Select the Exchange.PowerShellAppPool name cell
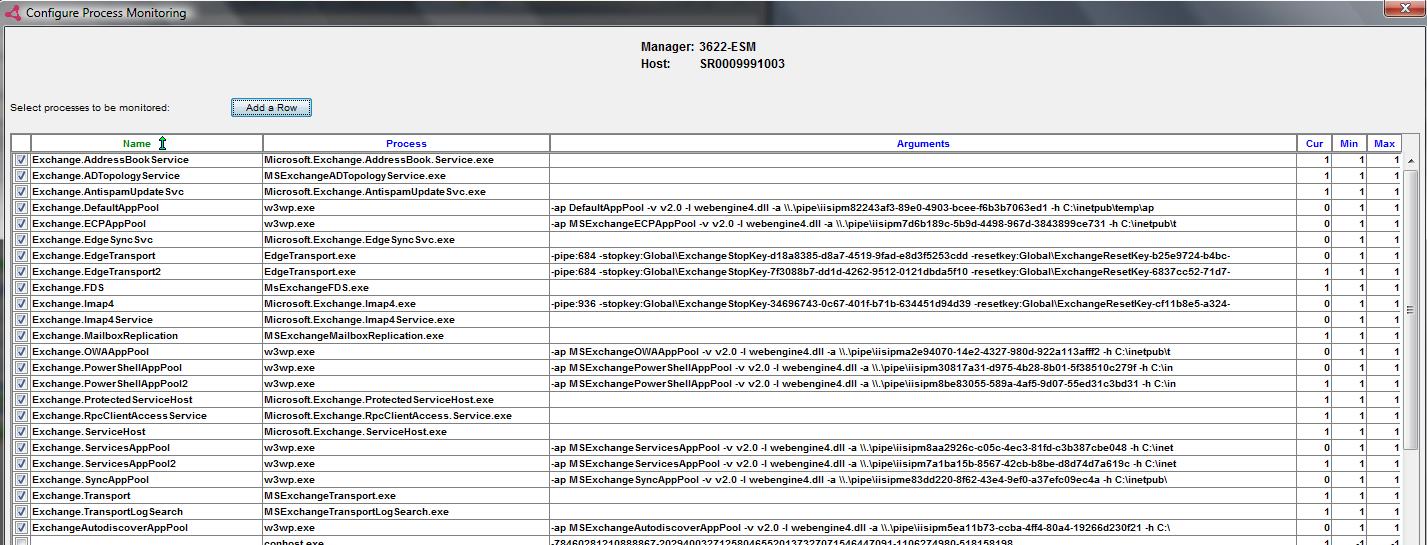Screen dimensions: 1427x545 pyautogui.click(x=147, y=368)
